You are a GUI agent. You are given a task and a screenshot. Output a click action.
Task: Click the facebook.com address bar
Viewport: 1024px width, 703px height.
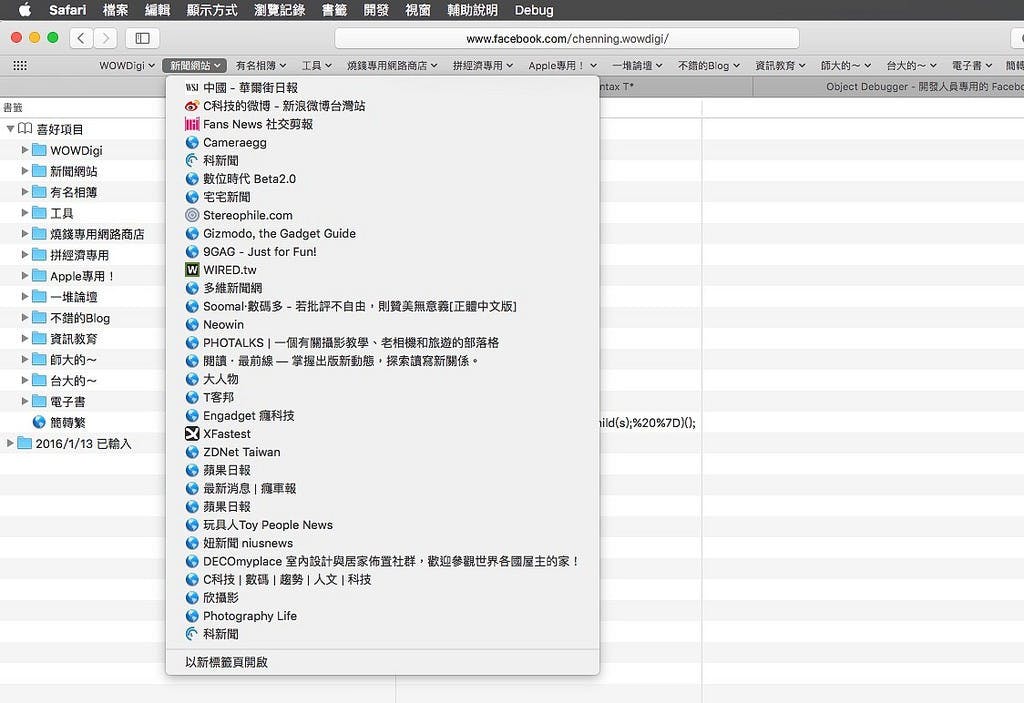tap(566, 39)
